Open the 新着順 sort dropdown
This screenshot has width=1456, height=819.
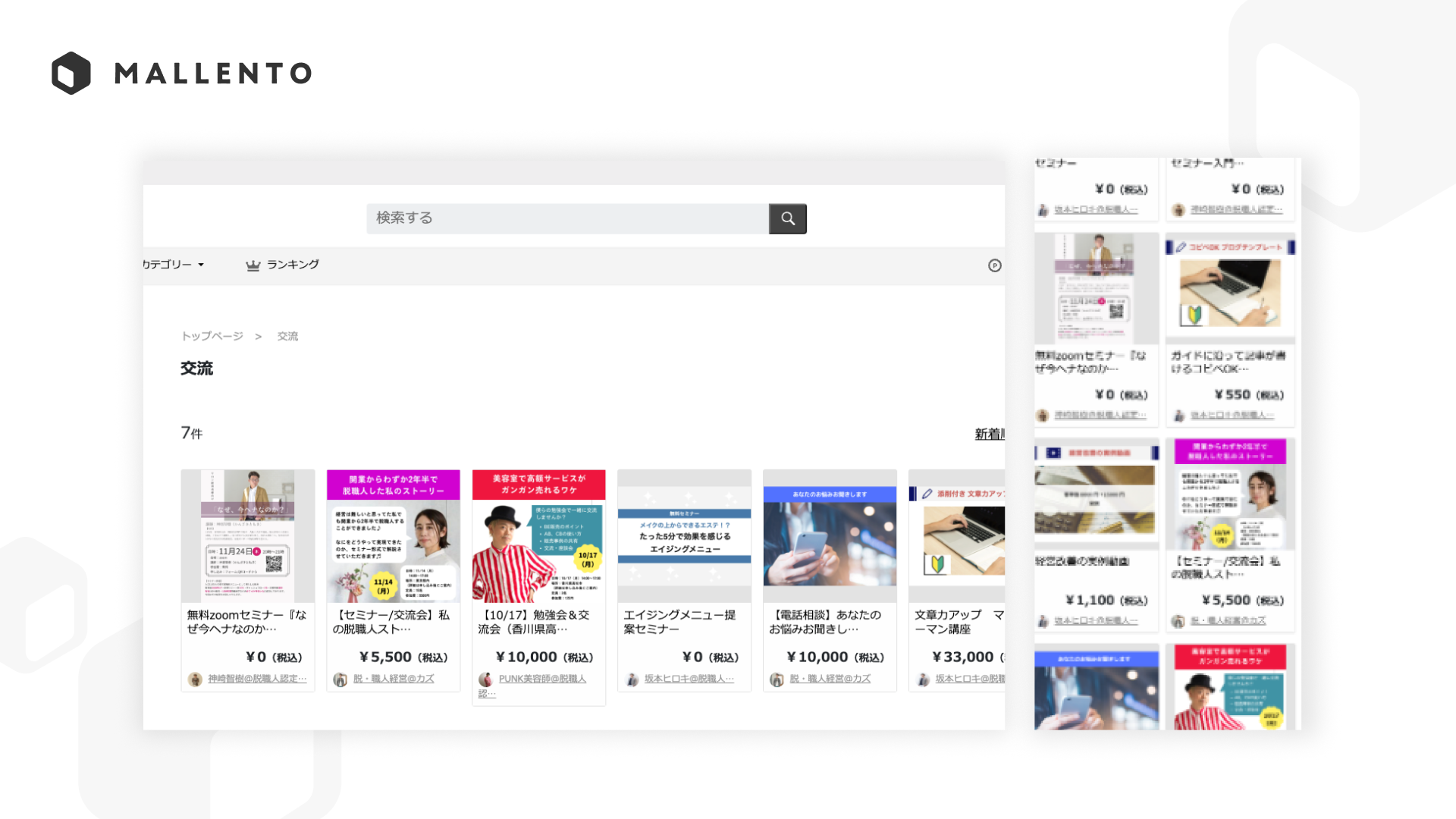click(989, 434)
